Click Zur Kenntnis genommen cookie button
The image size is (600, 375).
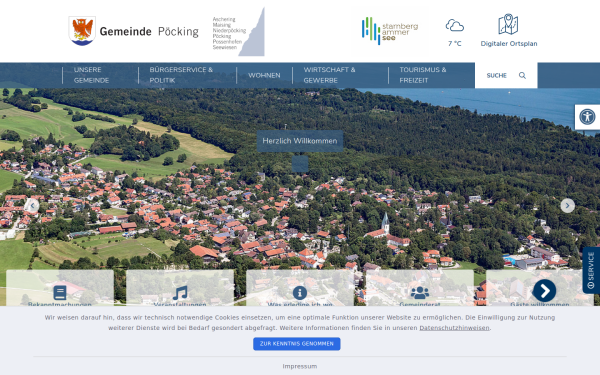(297, 344)
